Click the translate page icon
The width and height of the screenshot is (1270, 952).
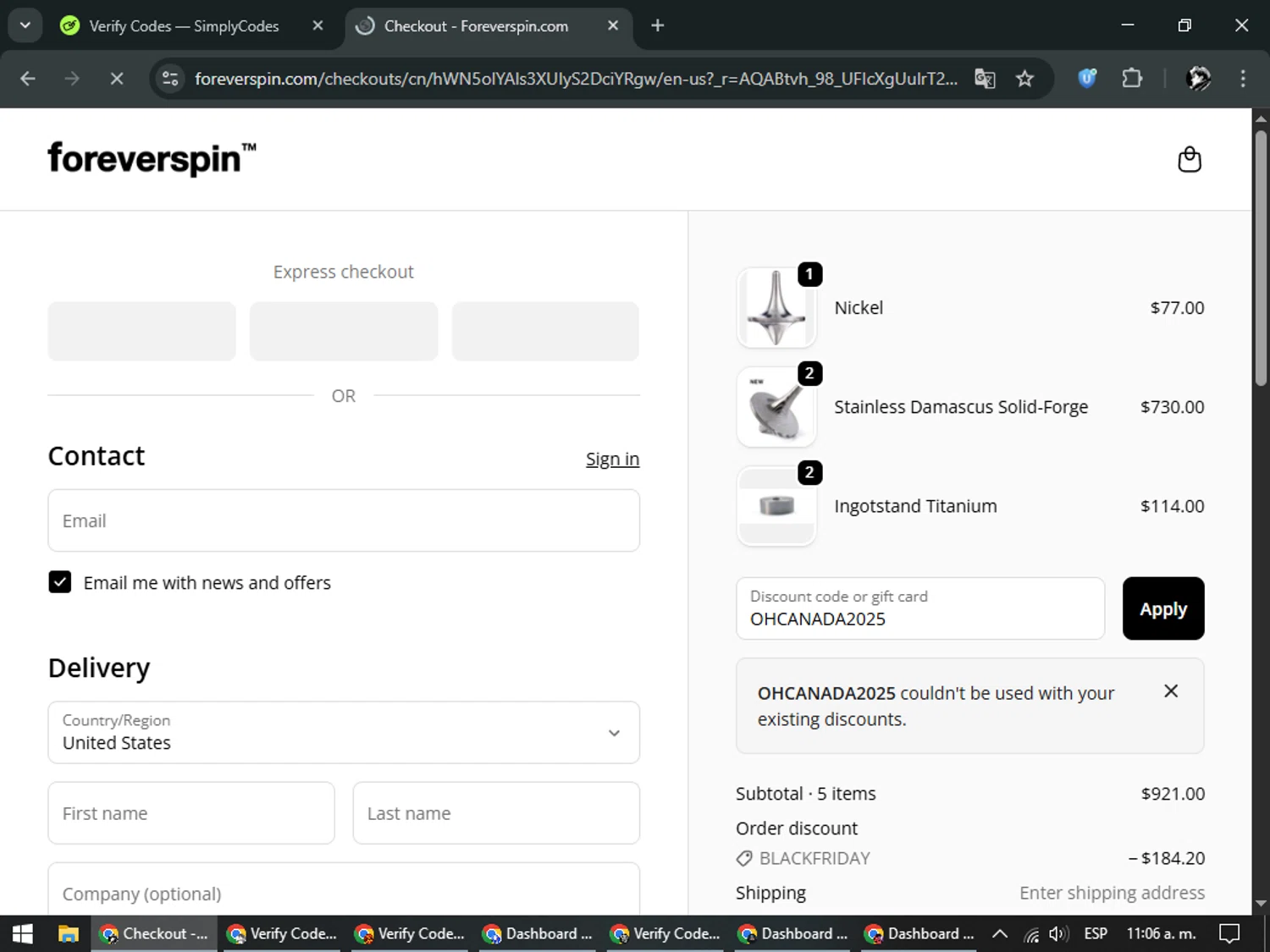coord(985,79)
